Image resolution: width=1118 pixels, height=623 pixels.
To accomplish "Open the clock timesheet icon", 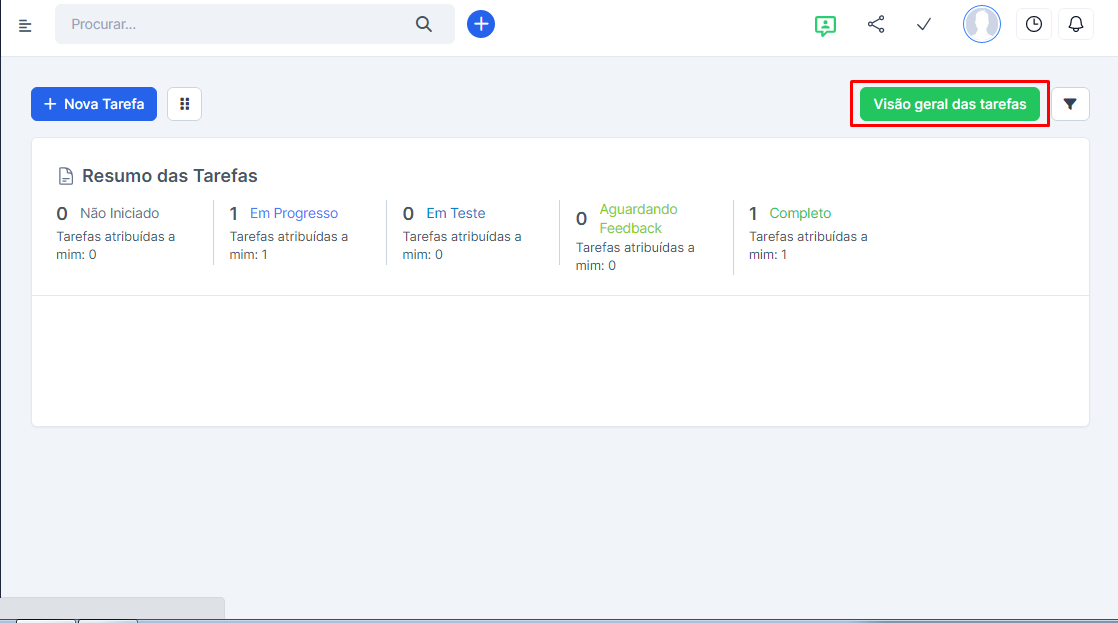I will (1033, 24).
